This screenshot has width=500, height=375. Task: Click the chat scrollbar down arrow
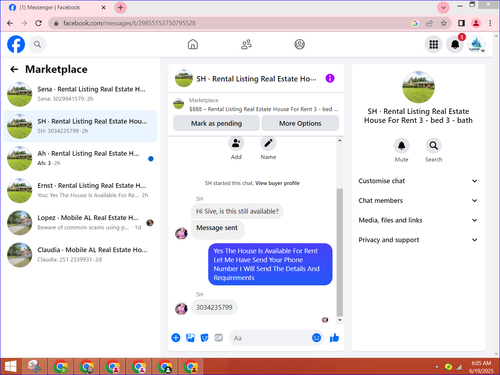pos(340,320)
